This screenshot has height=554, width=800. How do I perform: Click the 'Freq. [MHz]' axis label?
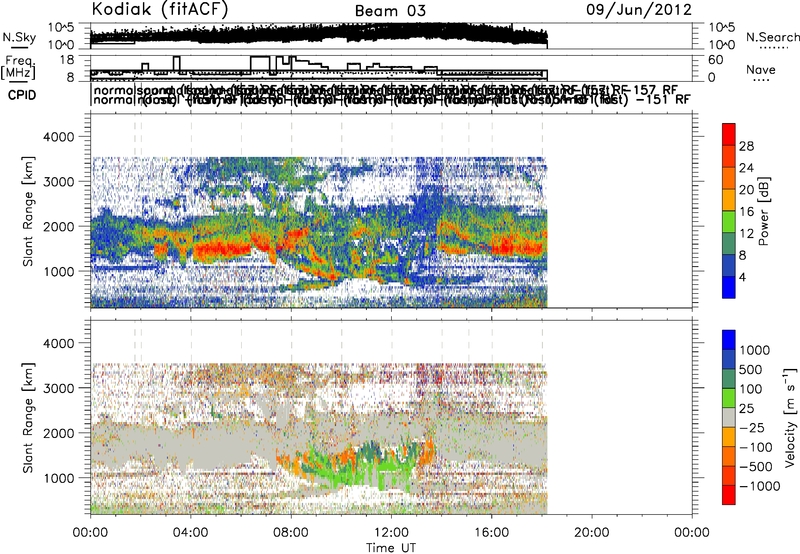18,67
